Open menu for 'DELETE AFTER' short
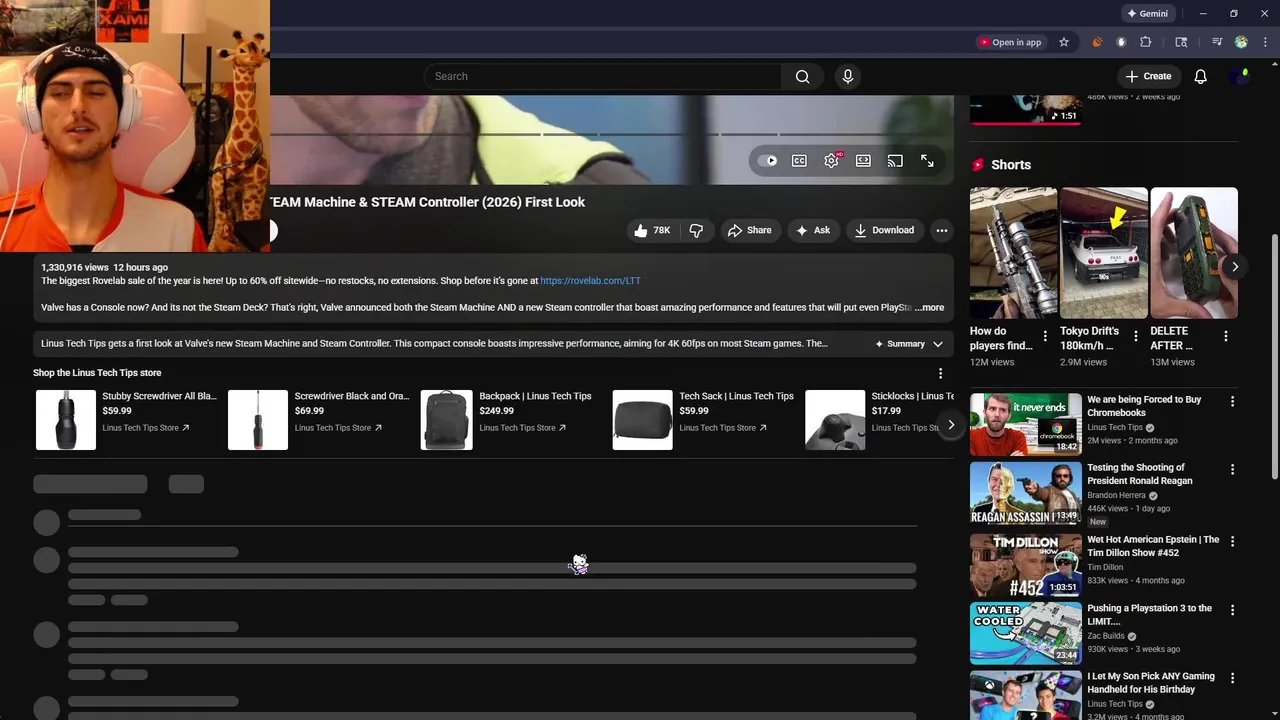 1225,337
